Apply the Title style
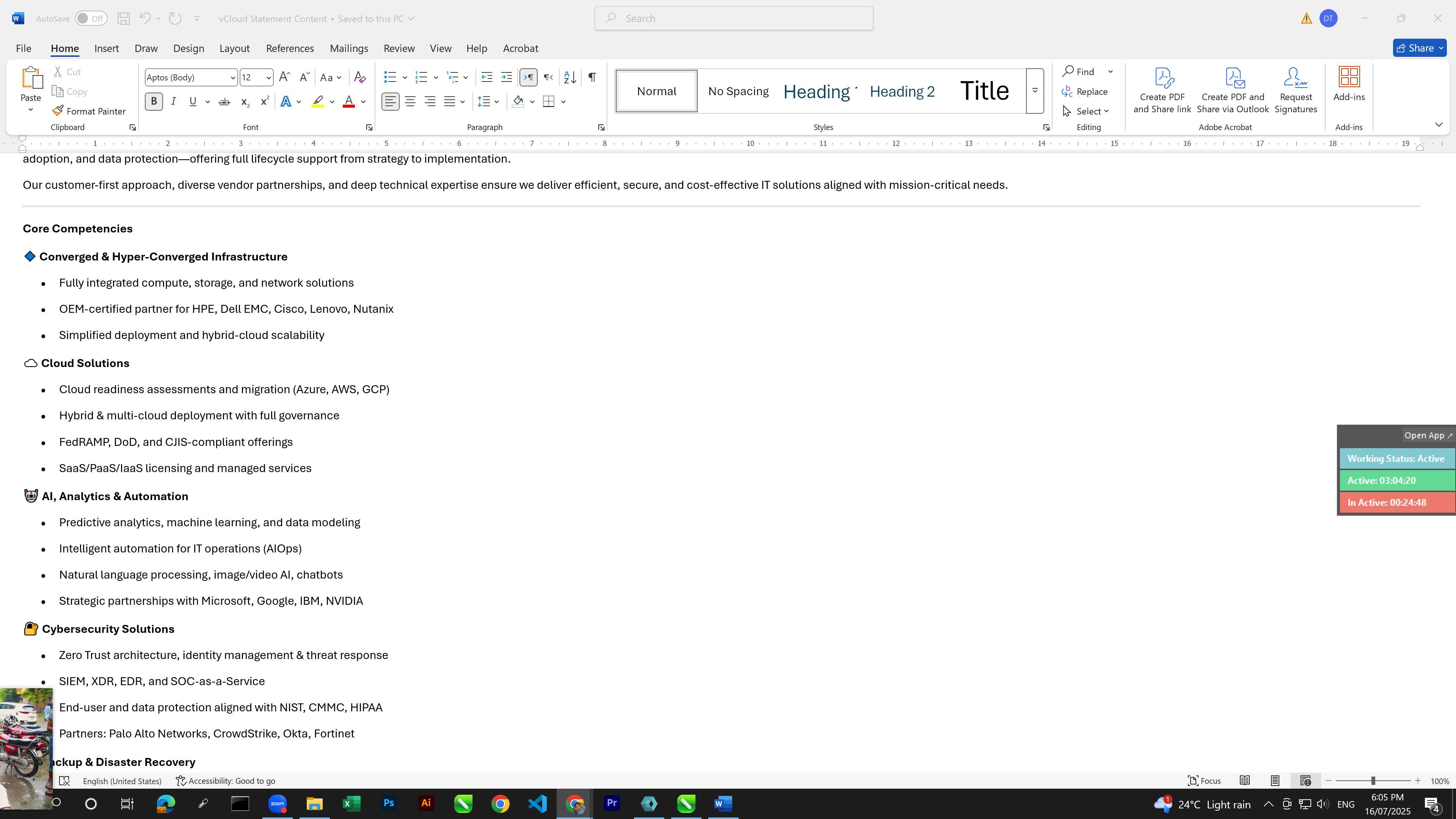This screenshot has width=1456, height=819. click(x=985, y=91)
